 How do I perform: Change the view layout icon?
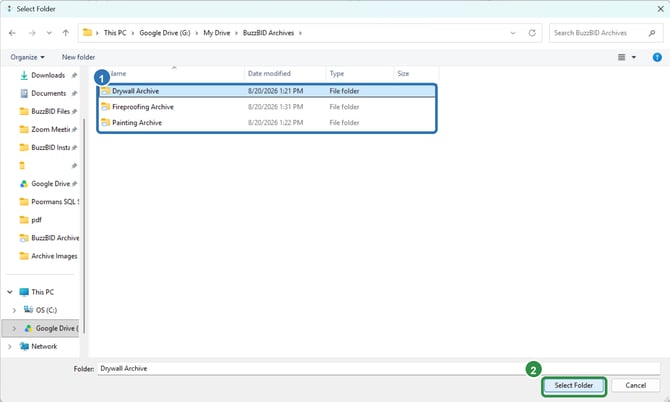[x=622, y=57]
